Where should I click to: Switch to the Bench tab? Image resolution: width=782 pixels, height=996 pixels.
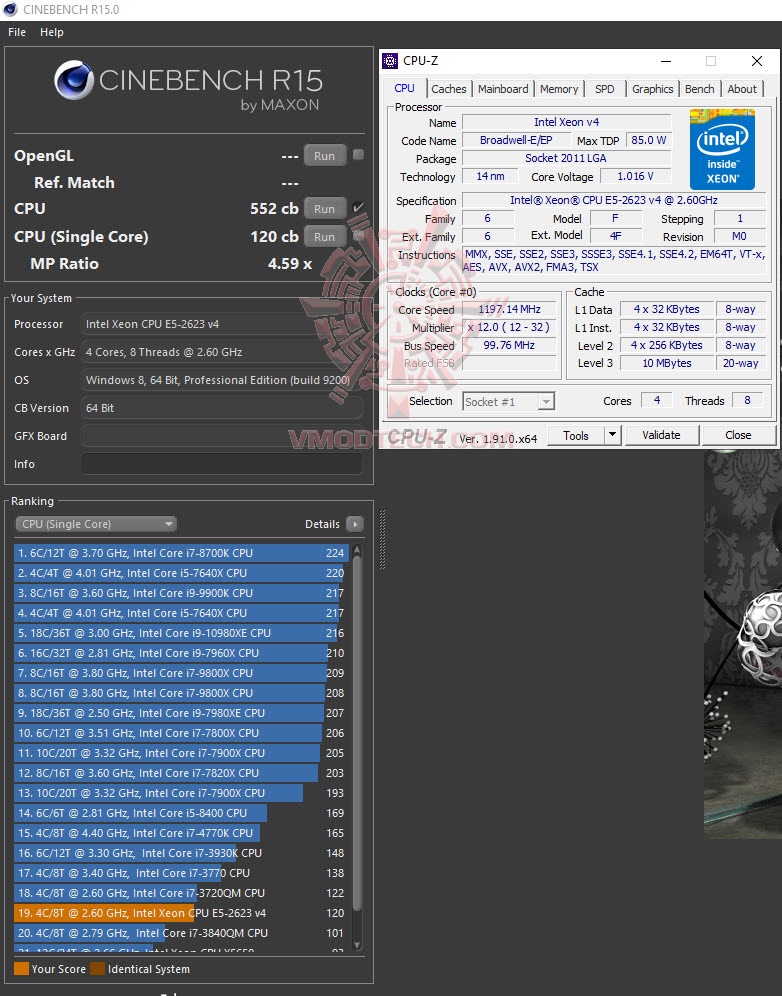699,89
